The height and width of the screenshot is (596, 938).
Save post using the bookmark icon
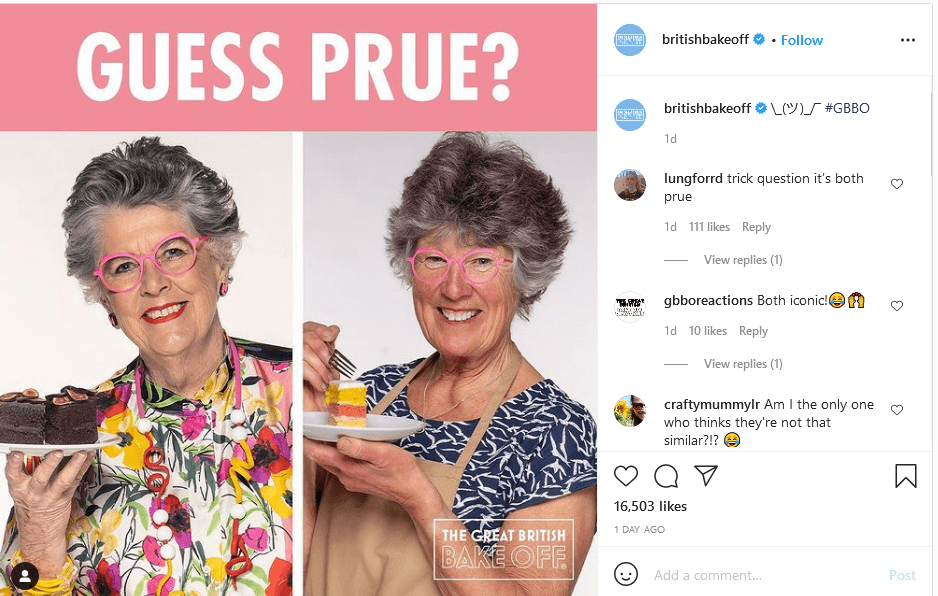[906, 476]
